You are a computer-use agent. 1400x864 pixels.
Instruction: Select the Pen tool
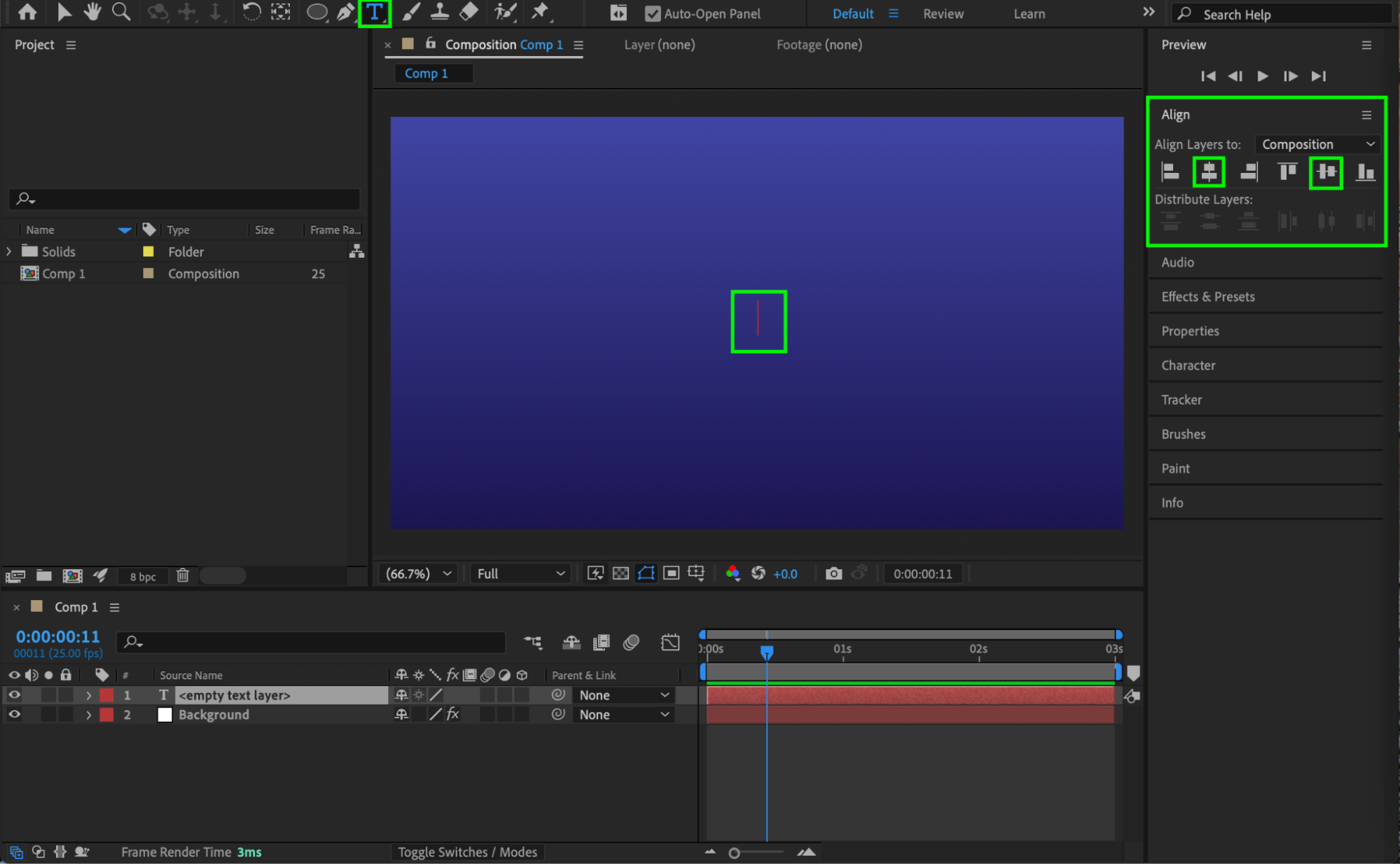coord(345,12)
